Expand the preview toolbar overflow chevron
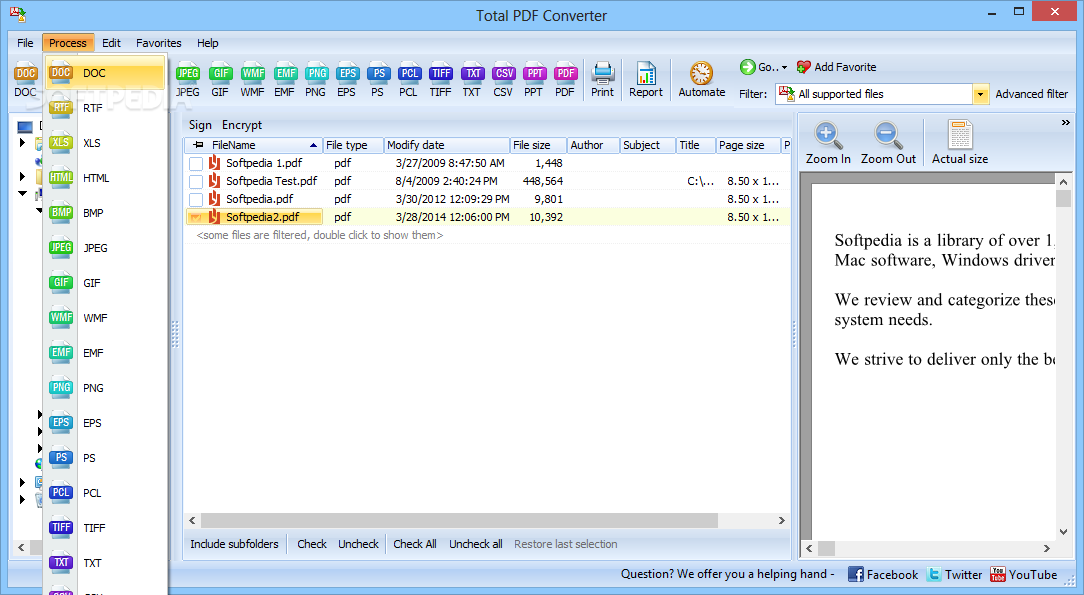 (x=1065, y=123)
